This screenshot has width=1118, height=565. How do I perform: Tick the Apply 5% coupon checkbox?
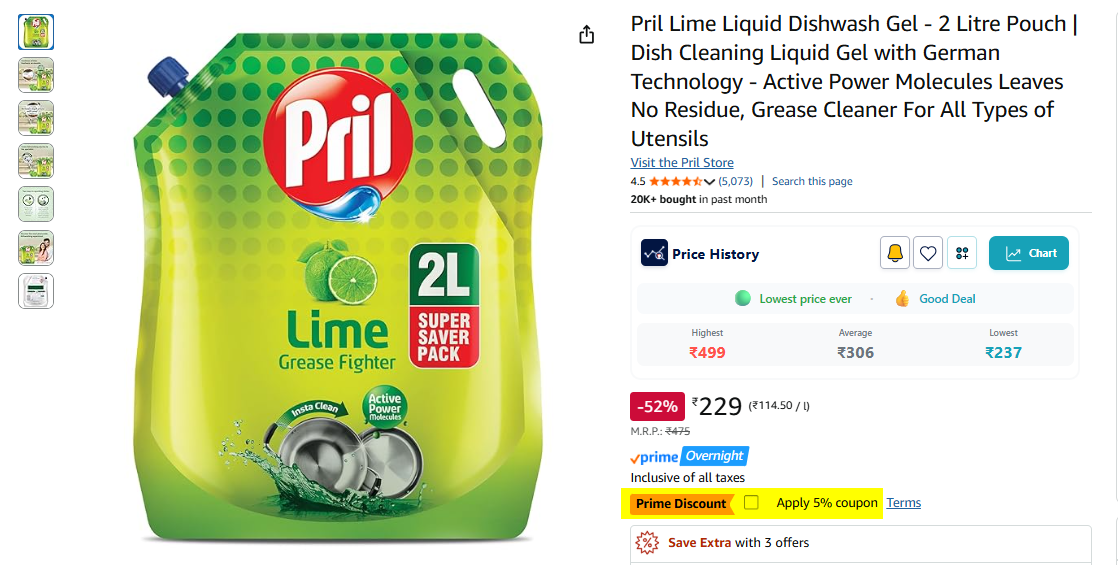pyautogui.click(x=751, y=502)
